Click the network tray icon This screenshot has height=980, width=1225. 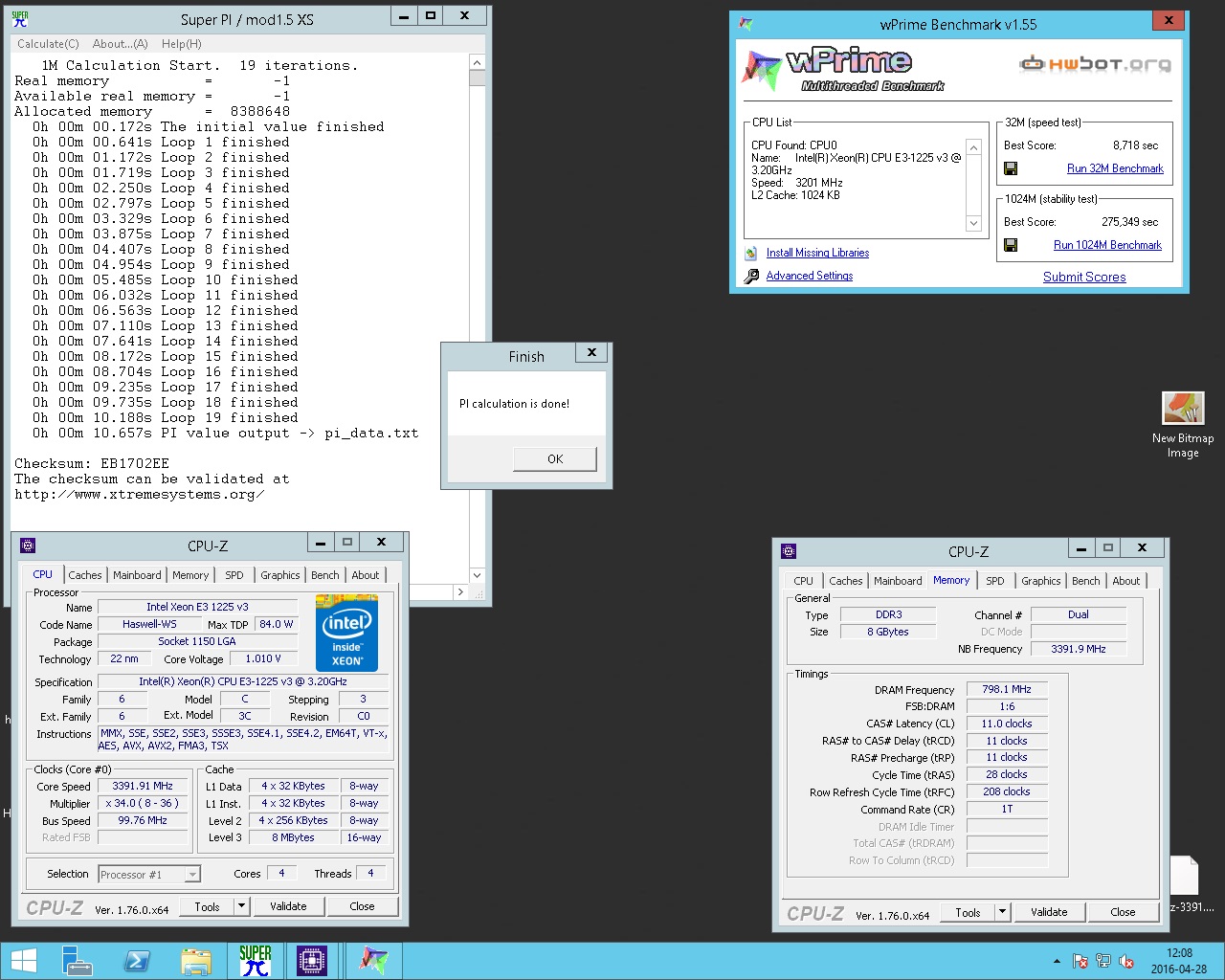pos(1103,961)
